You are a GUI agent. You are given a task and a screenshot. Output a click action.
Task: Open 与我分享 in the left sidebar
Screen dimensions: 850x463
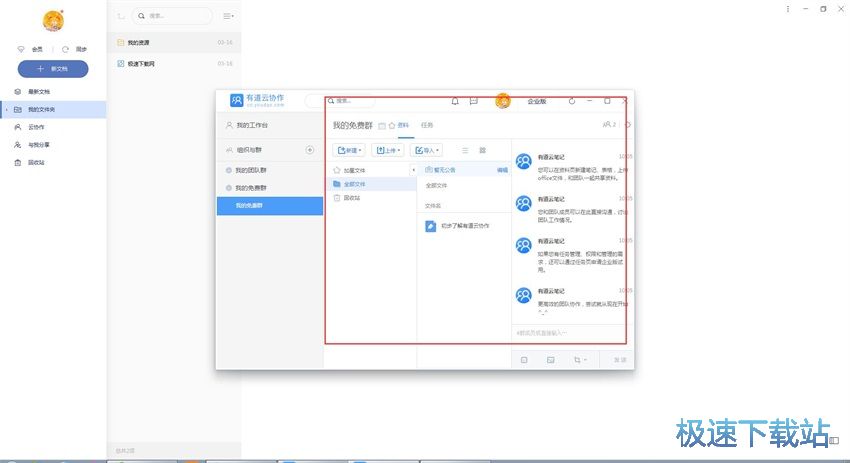[x=53, y=145]
